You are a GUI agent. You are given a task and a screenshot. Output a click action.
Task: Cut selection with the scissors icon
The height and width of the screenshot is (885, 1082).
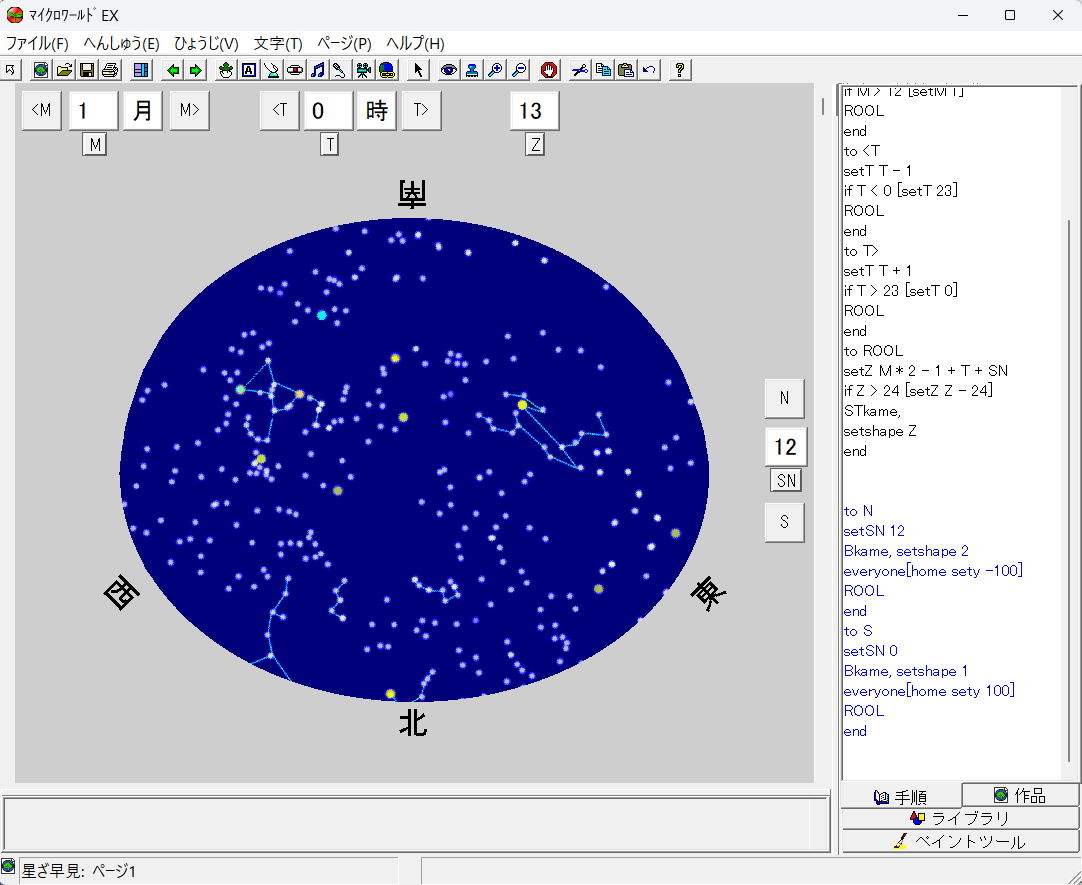tap(580, 70)
